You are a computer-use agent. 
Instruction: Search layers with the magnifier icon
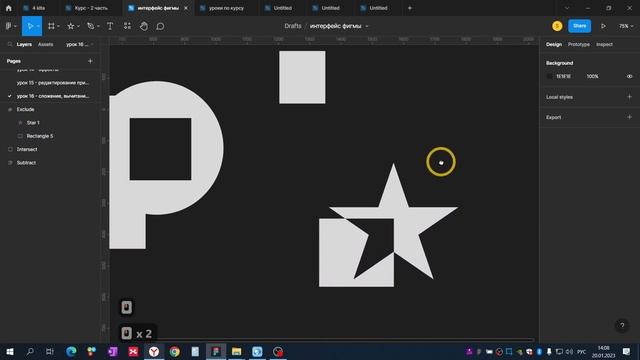(10, 44)
